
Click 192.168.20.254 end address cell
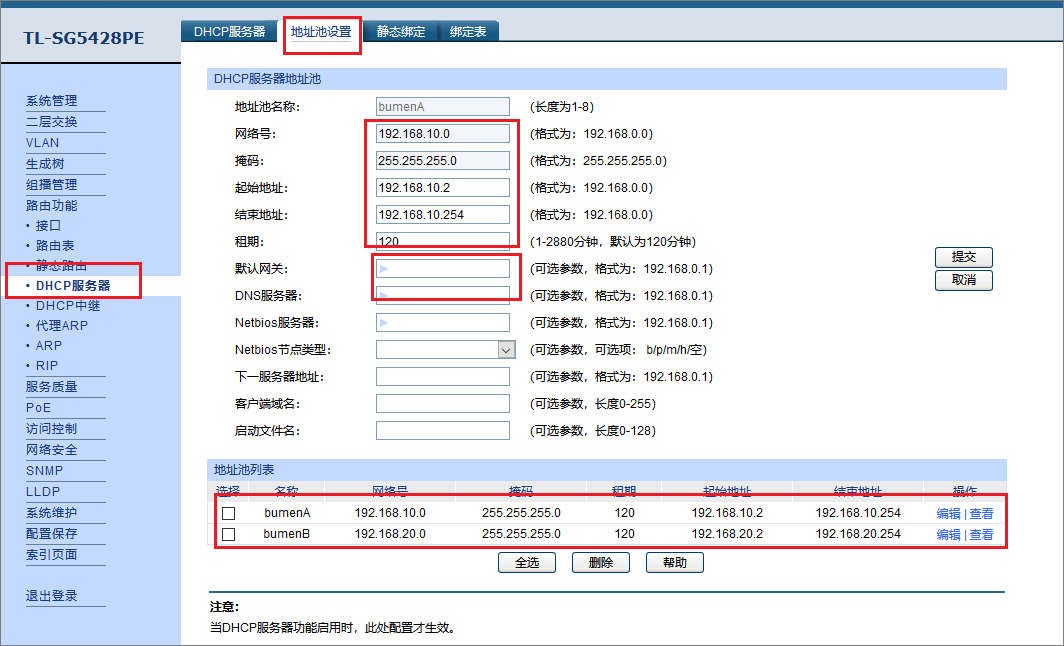click(858, 534)
